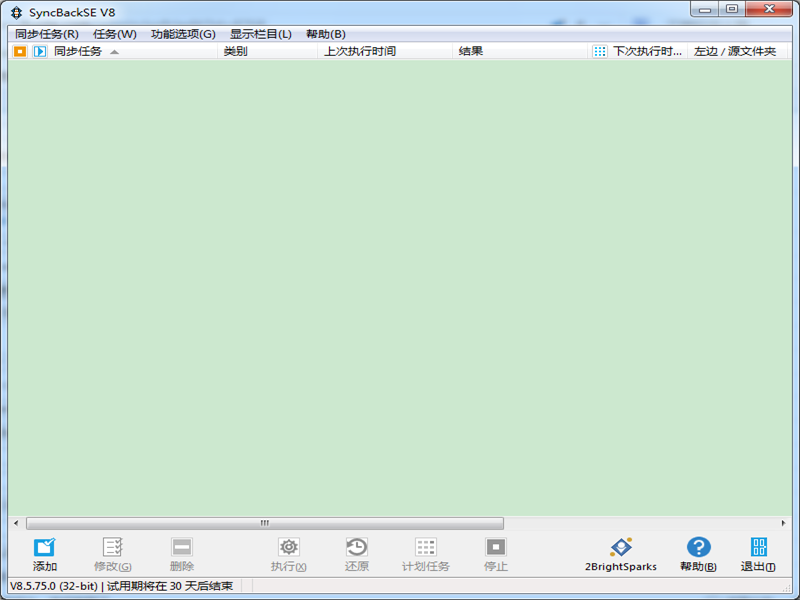
Task: Open the 同步任务(R) menu
Action: (x=47, y=34)
